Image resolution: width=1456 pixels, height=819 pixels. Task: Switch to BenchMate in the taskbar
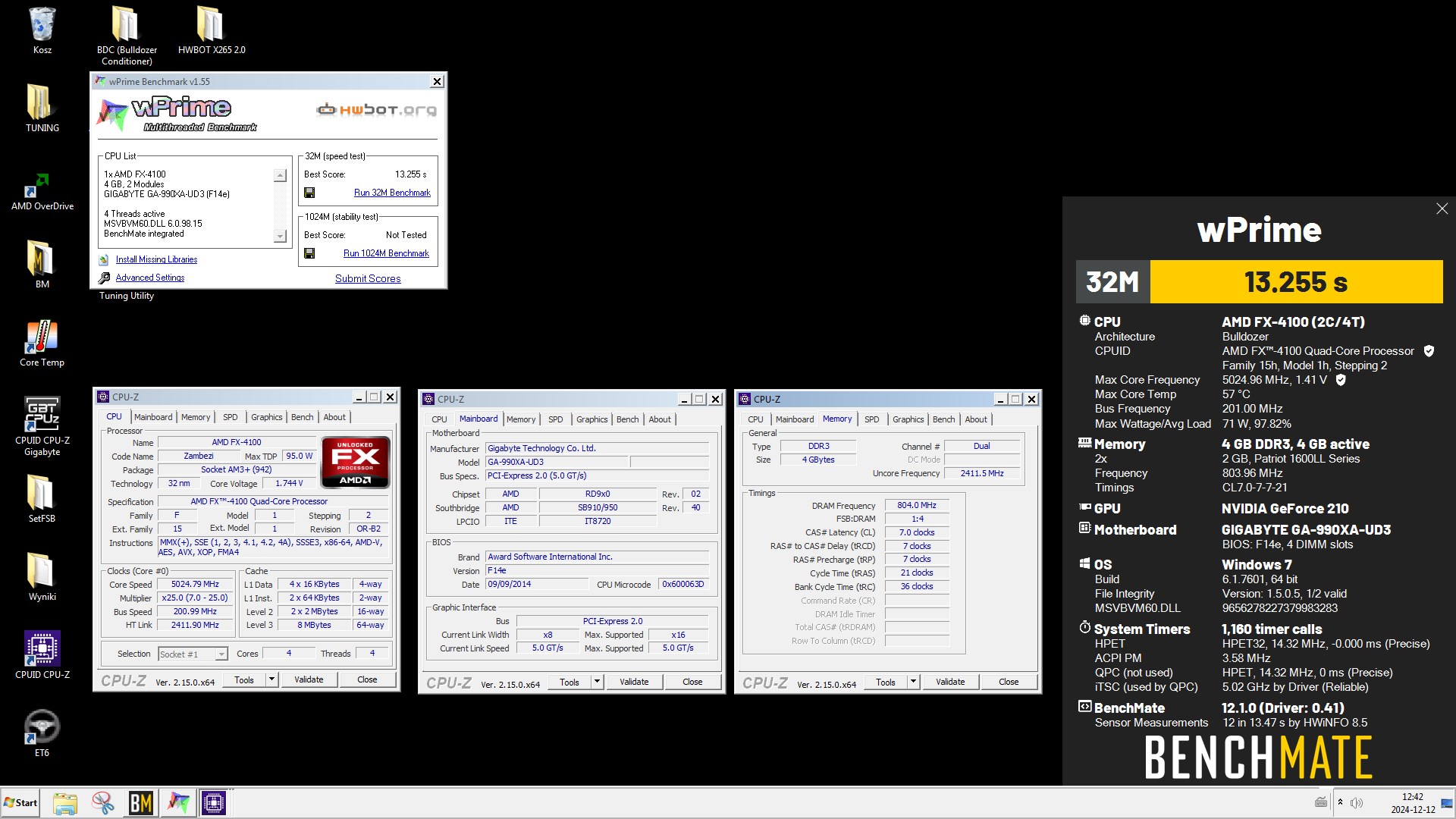pos(141,802)
